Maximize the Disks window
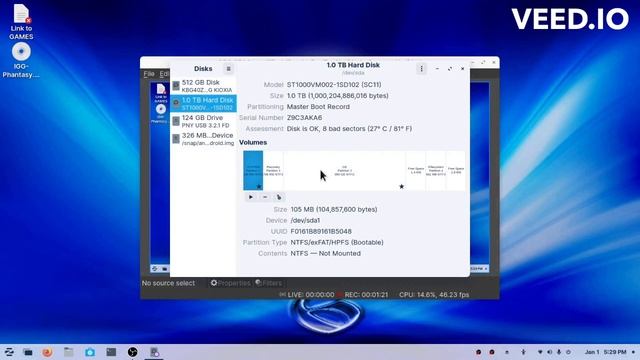The image size is (640, 360). coord(450,69)
